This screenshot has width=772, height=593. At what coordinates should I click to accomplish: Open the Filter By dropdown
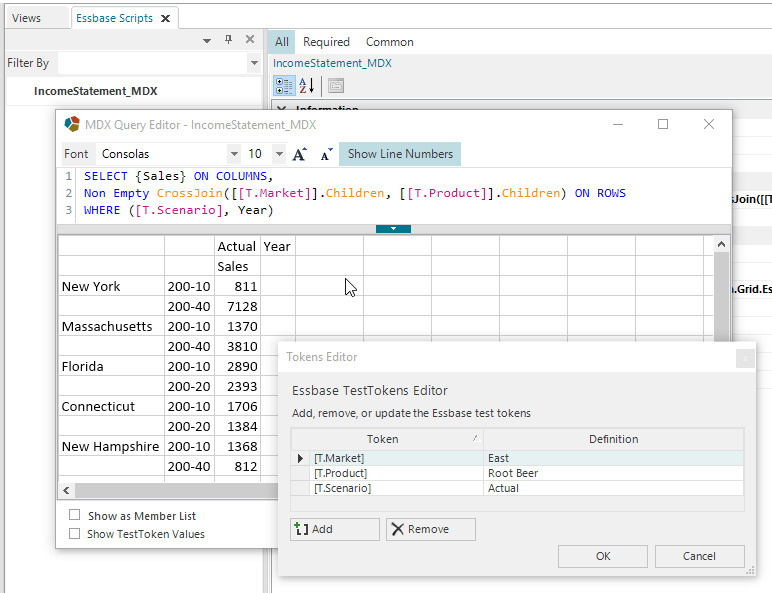point(254,63)
